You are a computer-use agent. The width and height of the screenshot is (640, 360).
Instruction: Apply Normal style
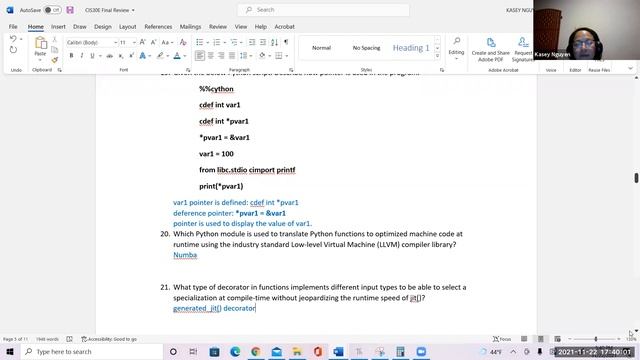[x=321, y=48]
